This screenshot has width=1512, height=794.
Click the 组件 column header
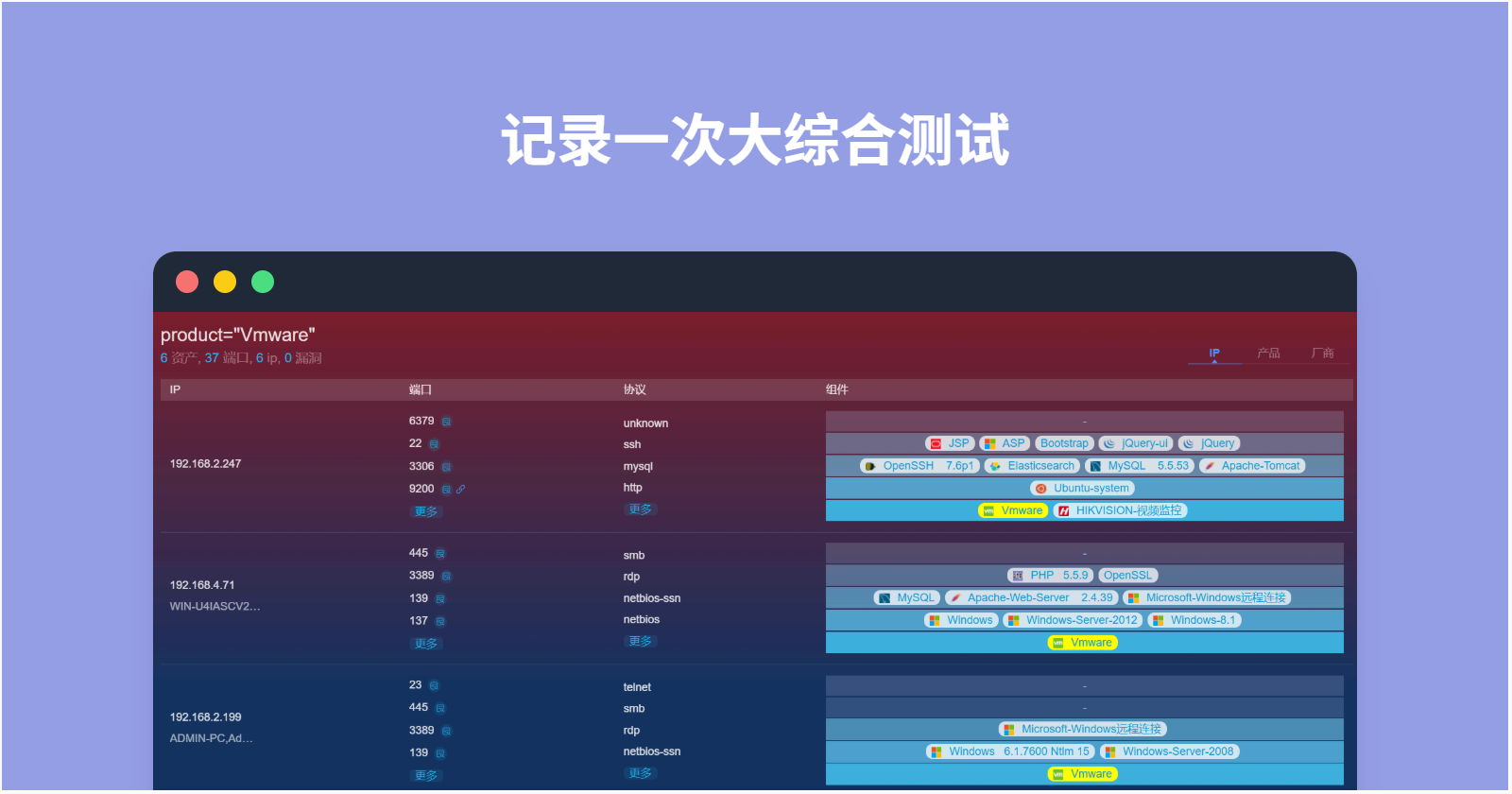(x=837, y=389)
